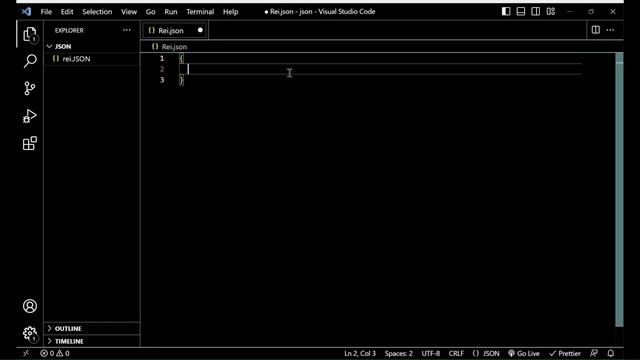
Task: Change Spaces: 2 indentation setting
Action: point(398,353)
